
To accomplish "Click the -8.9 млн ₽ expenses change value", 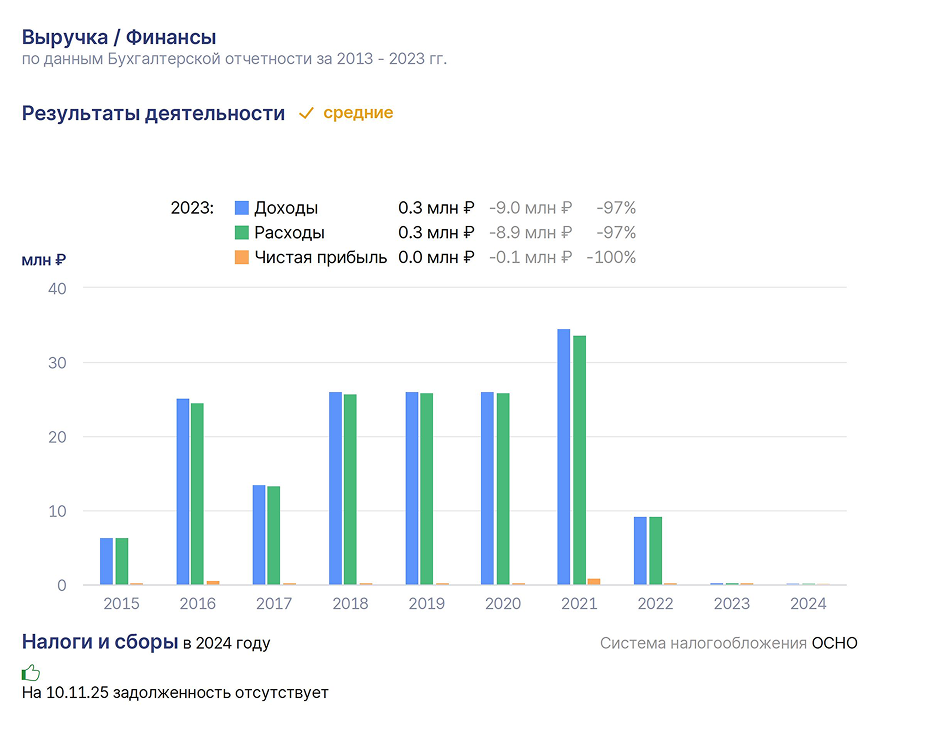I will (x=530, y=232).
